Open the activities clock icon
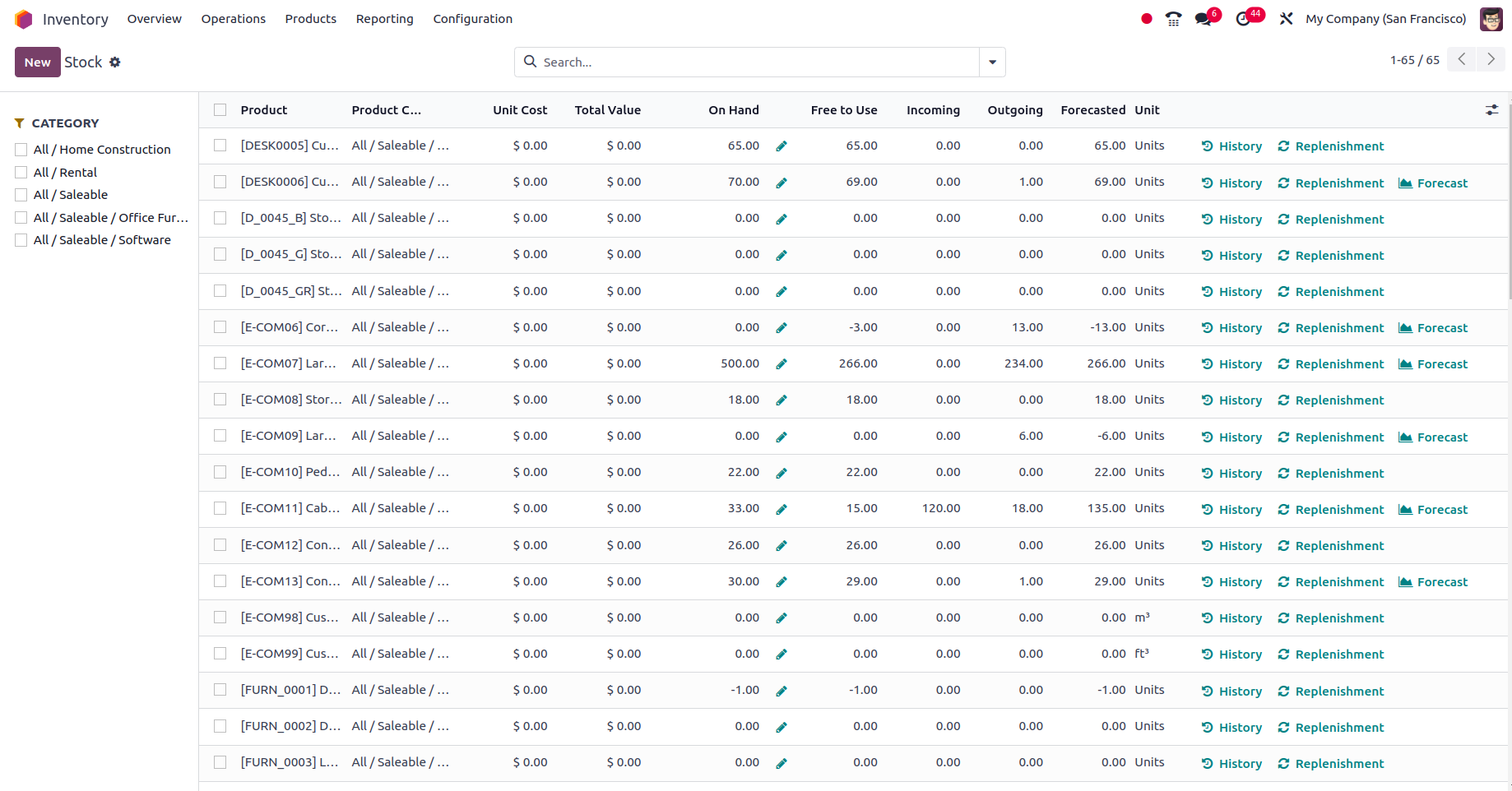 tap(1243, 19)
